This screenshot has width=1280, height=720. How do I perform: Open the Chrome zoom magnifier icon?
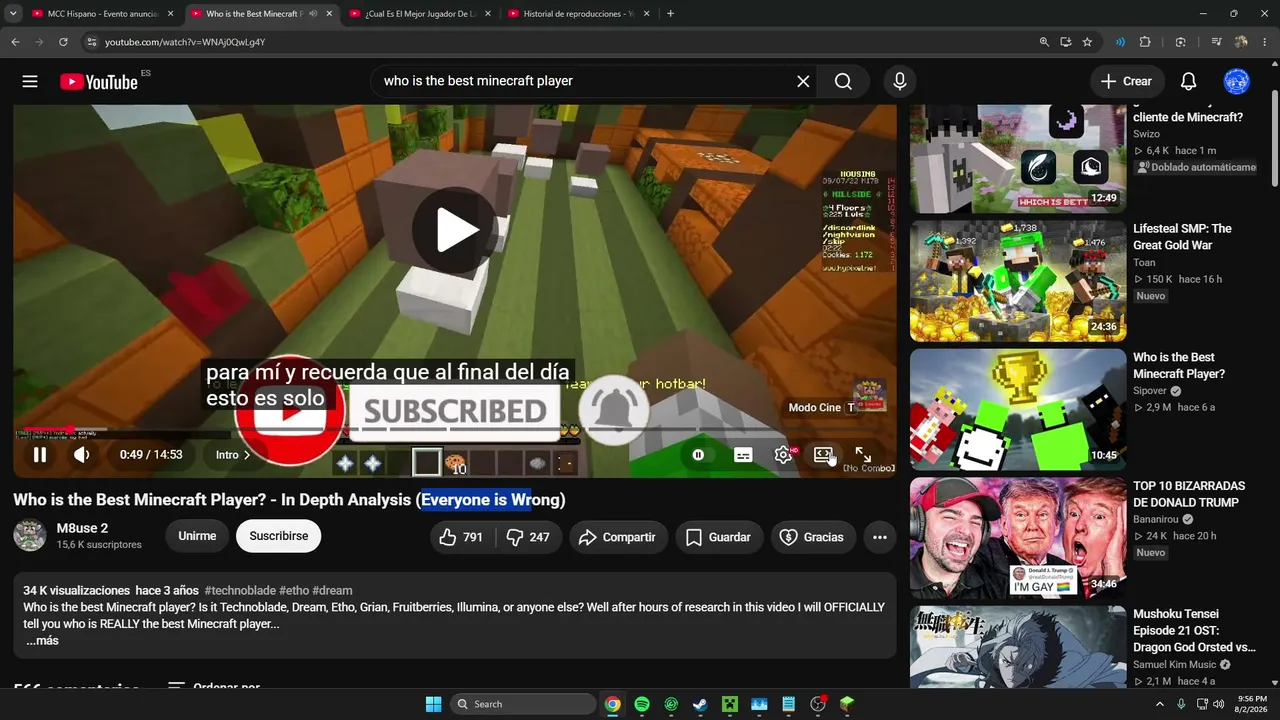point(1044,42)
